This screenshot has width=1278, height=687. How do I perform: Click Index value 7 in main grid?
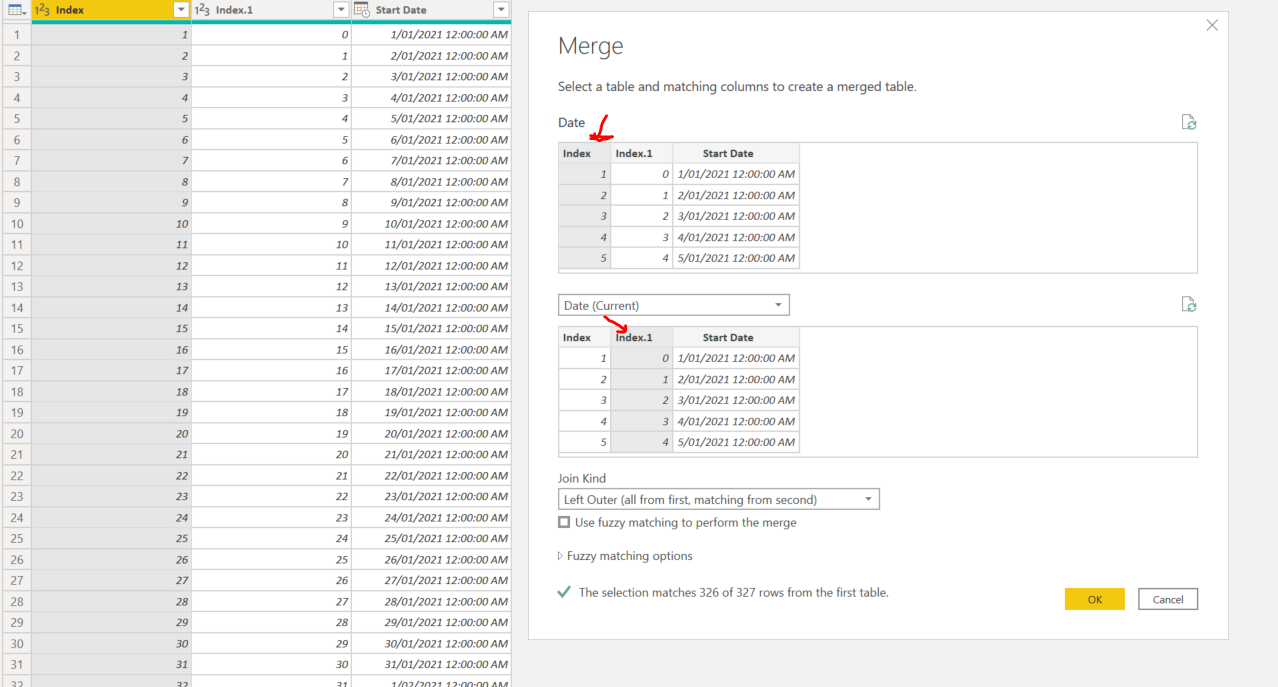click(111, 161)
